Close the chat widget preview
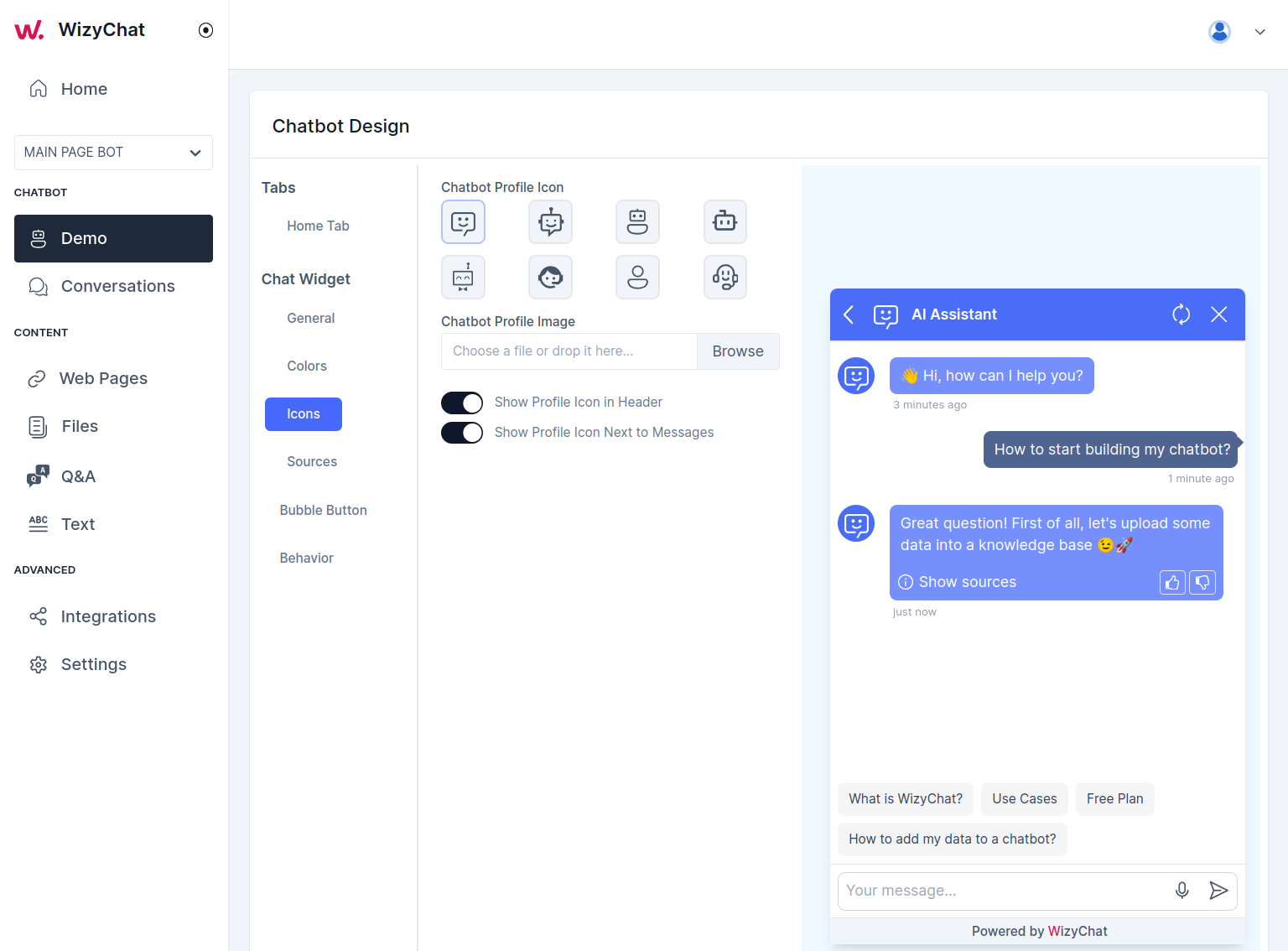The width and height of the screenshot is (1288, 951). [1219, 314]
